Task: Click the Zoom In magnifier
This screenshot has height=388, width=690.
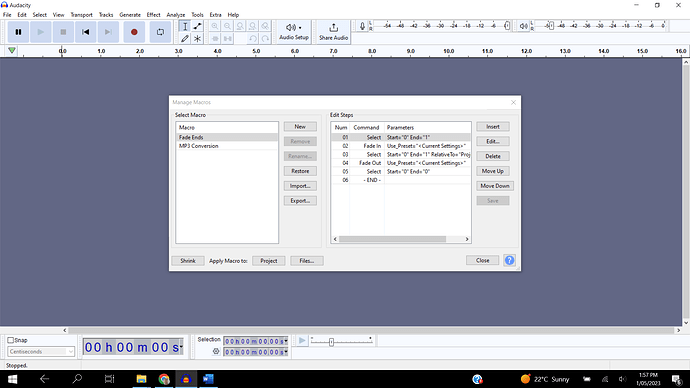Action: [x=215, y=26]
